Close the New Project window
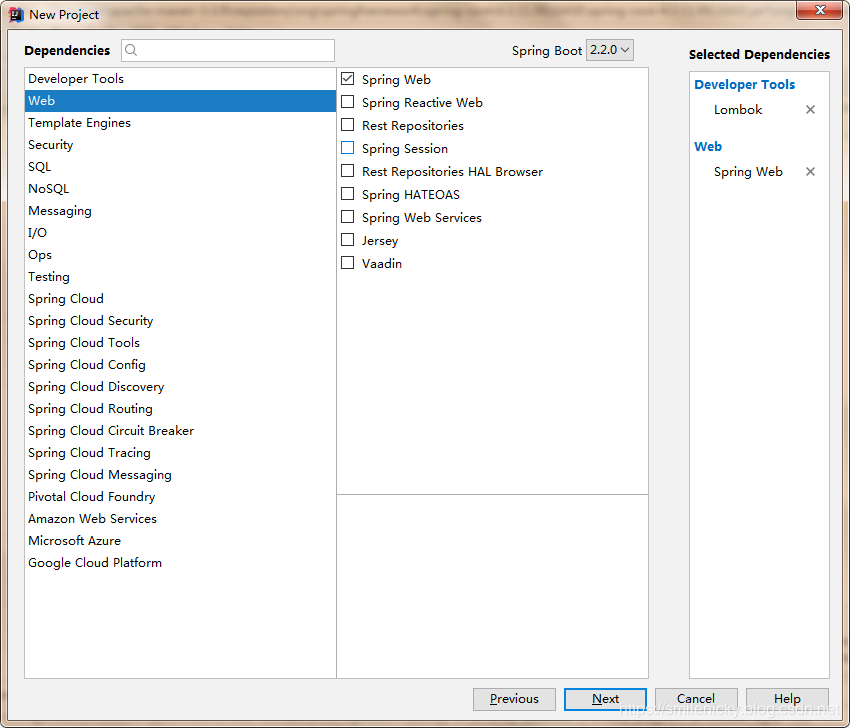Image resolution: width=850 pixels, height=728 pixels. coord(820,10)
